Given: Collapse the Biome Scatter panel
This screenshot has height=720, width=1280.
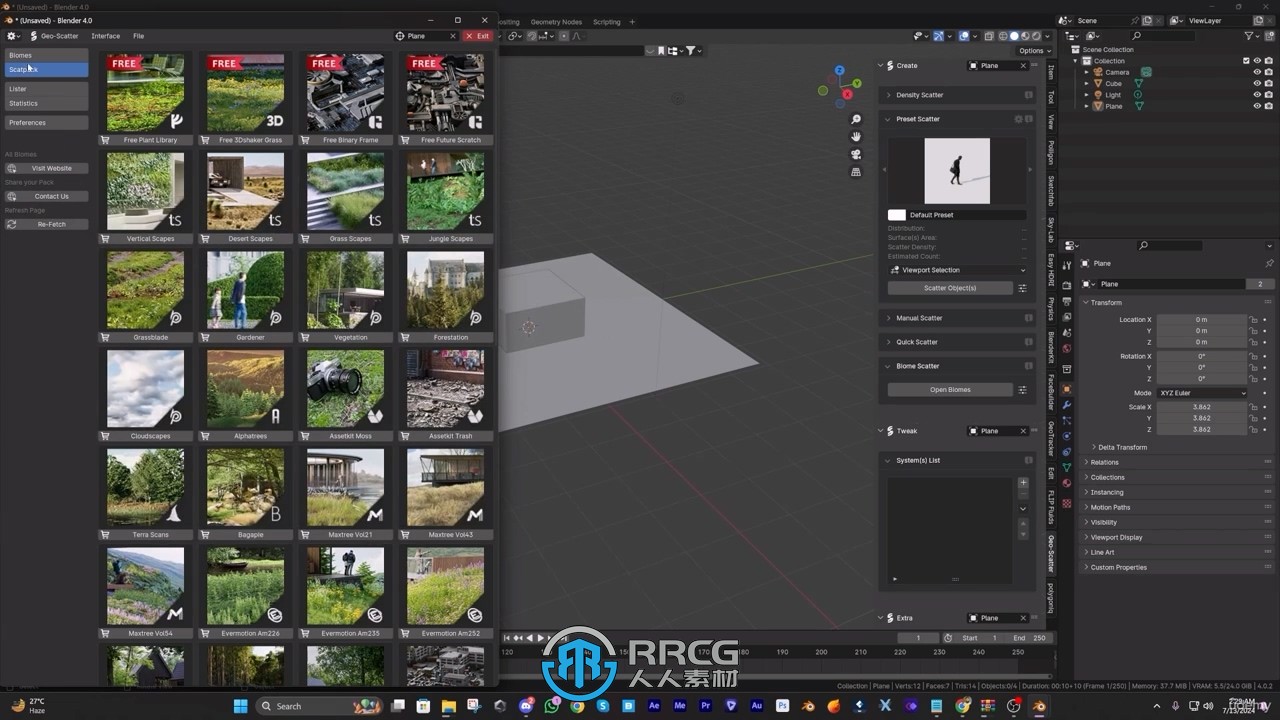Looking at the screenshot, I should click(957, 366).
